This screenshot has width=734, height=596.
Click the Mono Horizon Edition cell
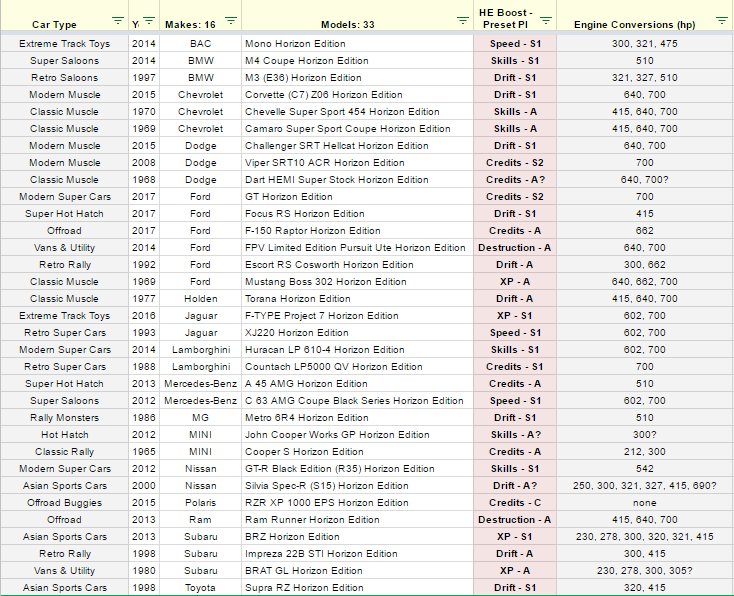tap(357, 44)
